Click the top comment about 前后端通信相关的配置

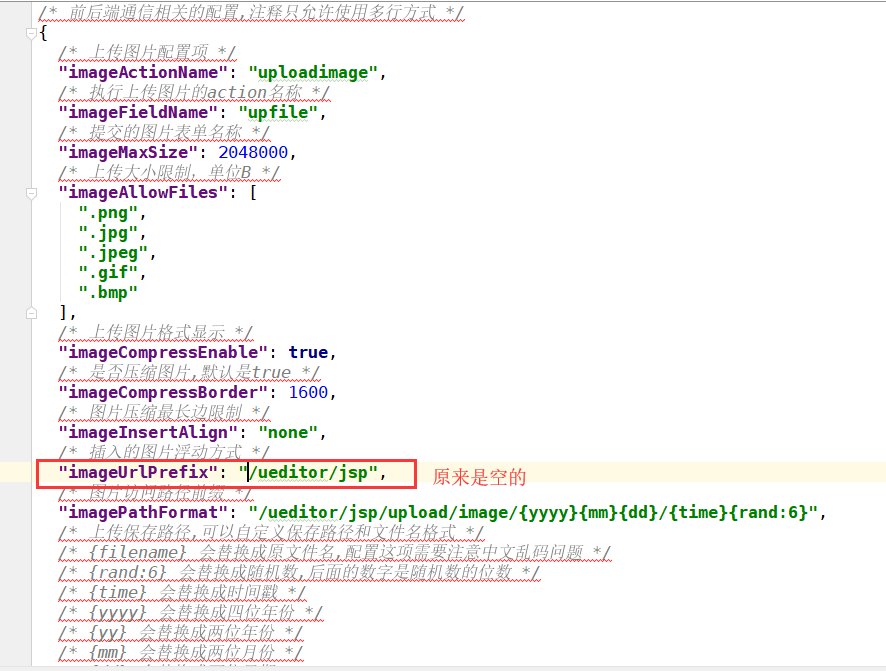pyautogui.click(x=251, y=12)
